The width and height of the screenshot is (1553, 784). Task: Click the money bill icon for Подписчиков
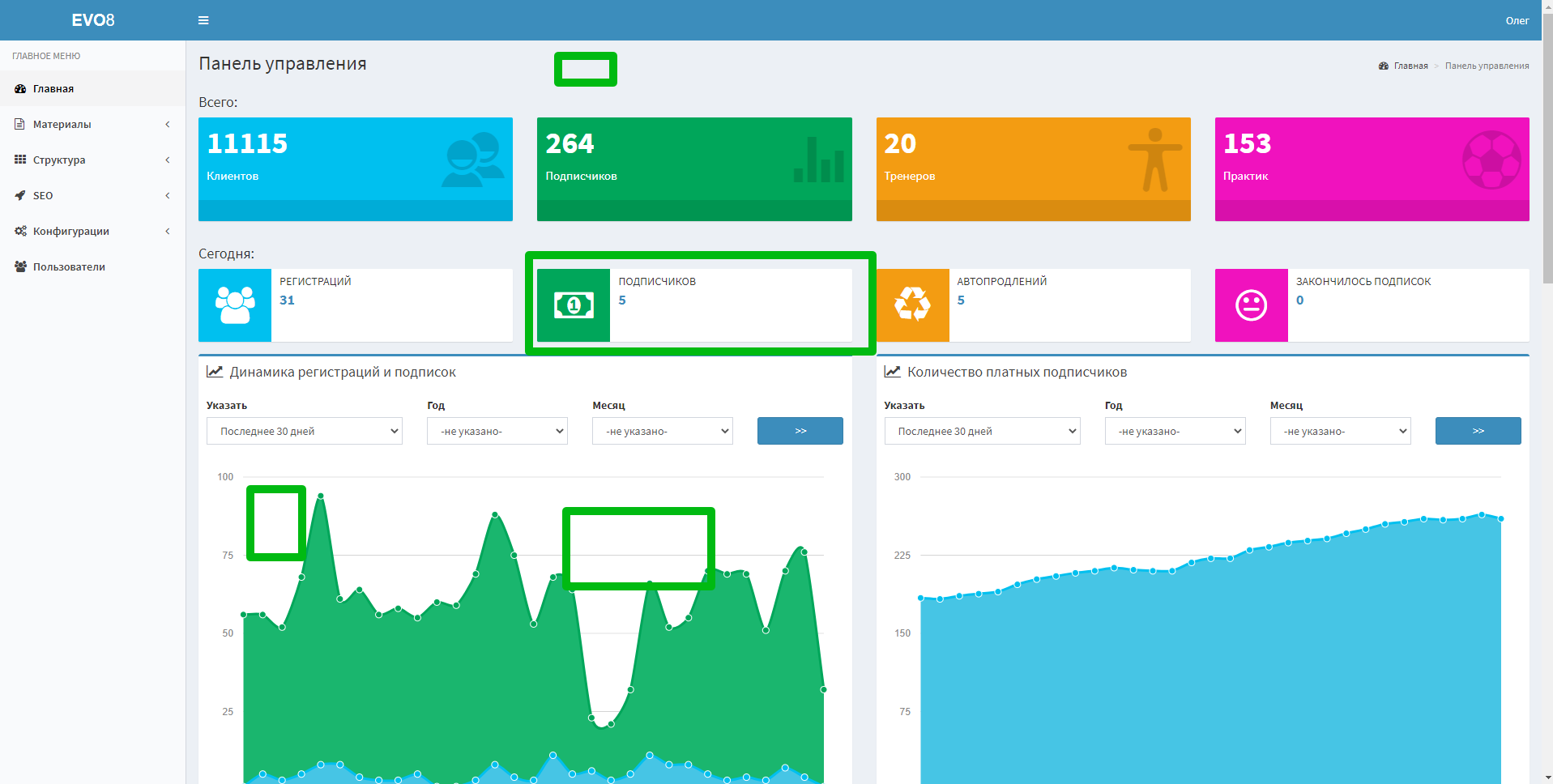coord(574,305)
